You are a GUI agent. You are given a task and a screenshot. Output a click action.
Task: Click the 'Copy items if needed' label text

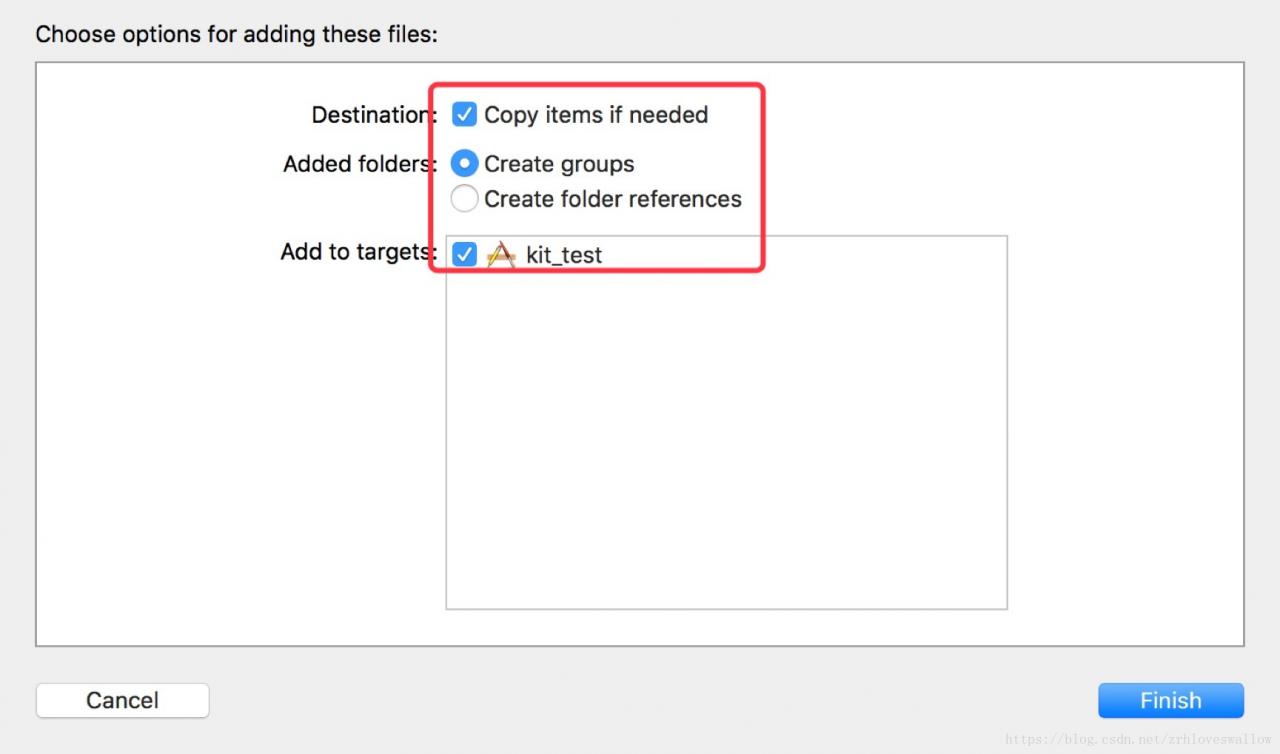(596, 115)
